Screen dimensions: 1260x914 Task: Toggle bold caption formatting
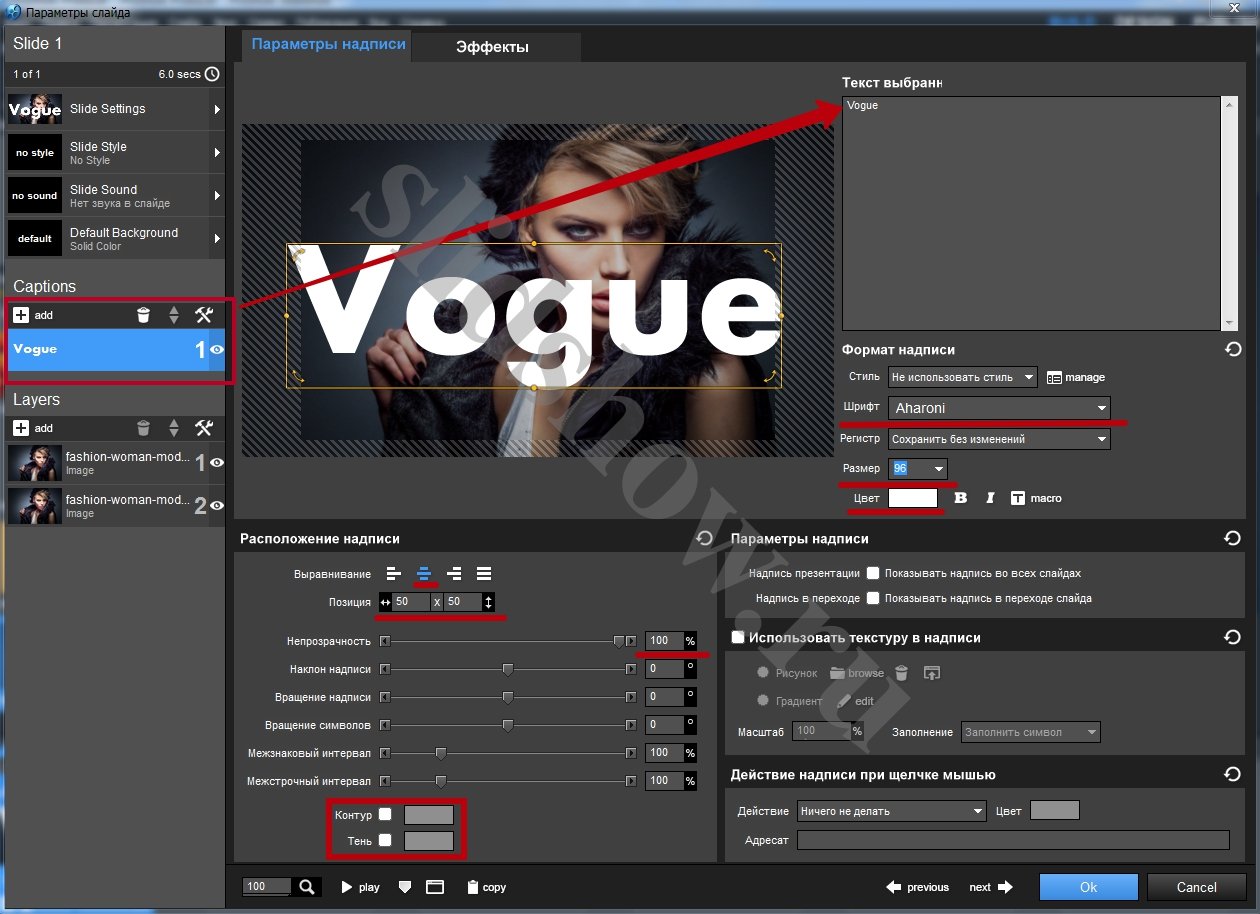click(960, 498)
